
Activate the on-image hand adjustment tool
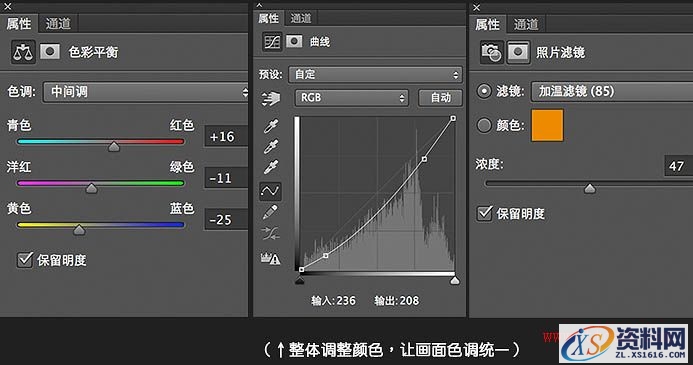point(270,98)
